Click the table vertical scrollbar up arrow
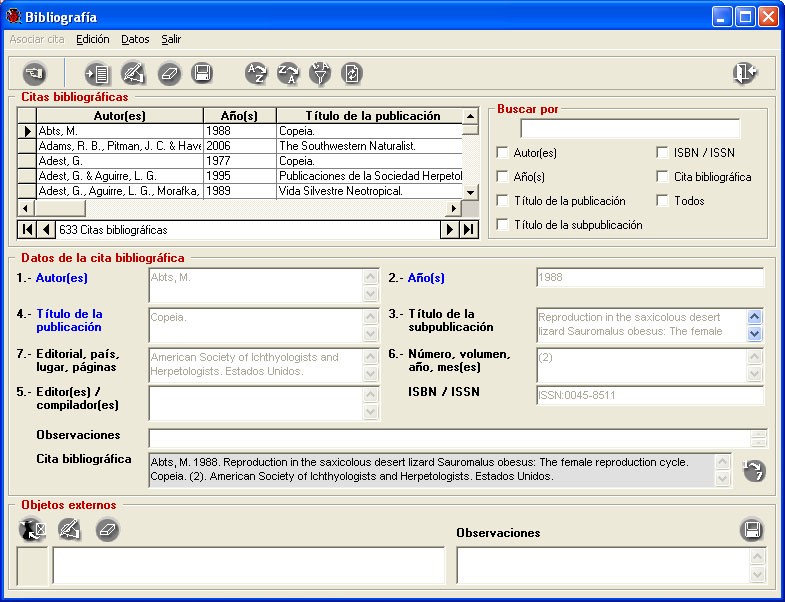Viewport: 785px width, 602px height. point(470,117)
